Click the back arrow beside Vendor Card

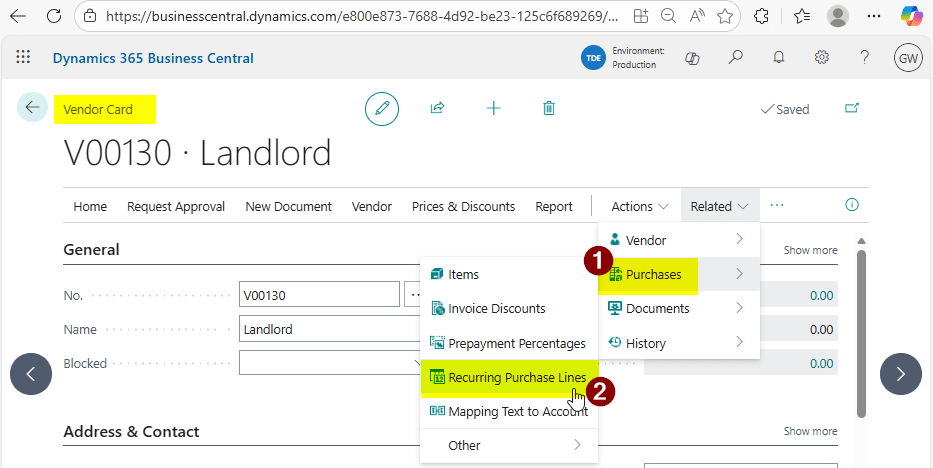pyautogui.click(x=32, y=108)
